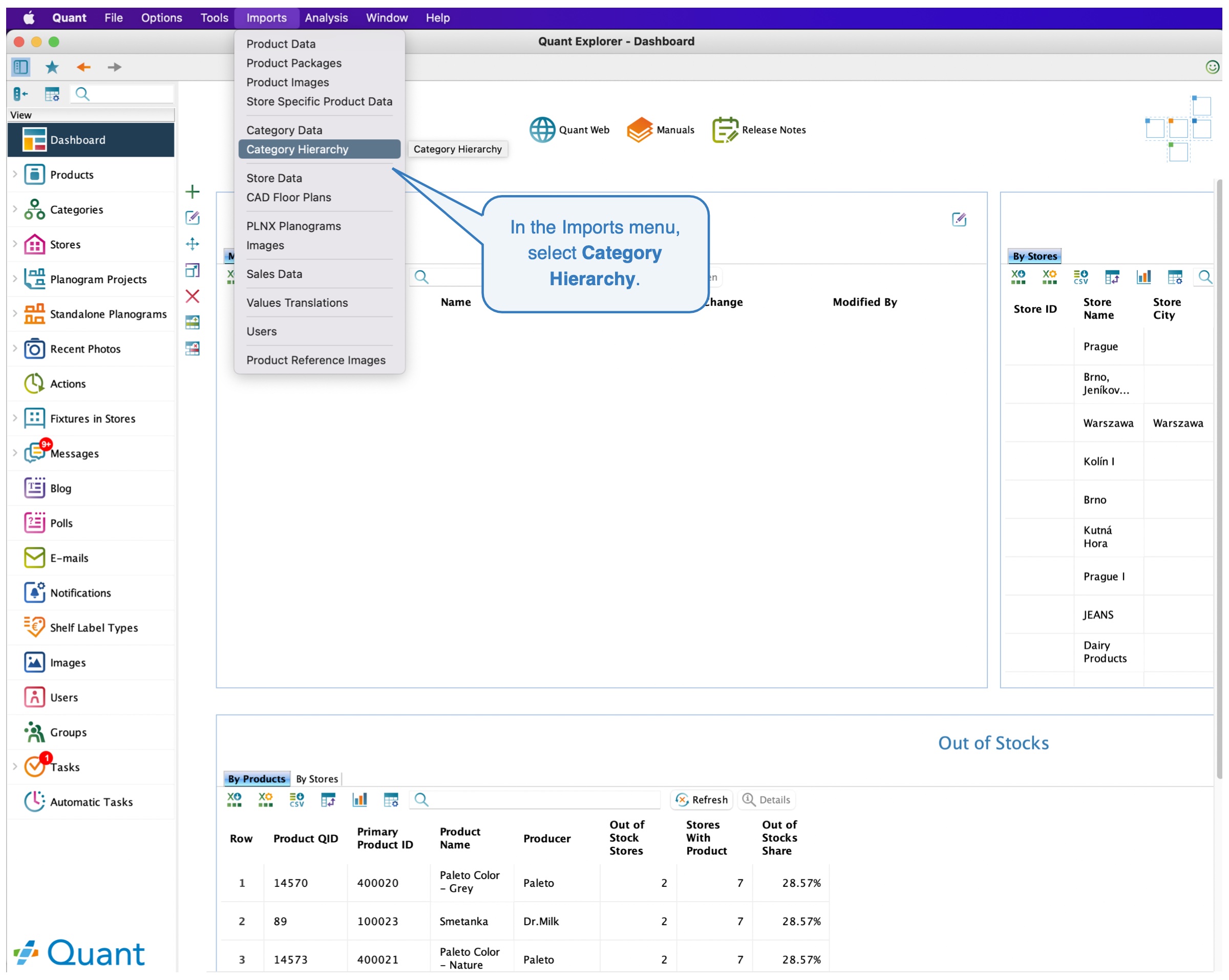Go back with the orange arrow
The height and width of the screenshot is (980, 1229).
pyautogui.click(x=83, y=67)
